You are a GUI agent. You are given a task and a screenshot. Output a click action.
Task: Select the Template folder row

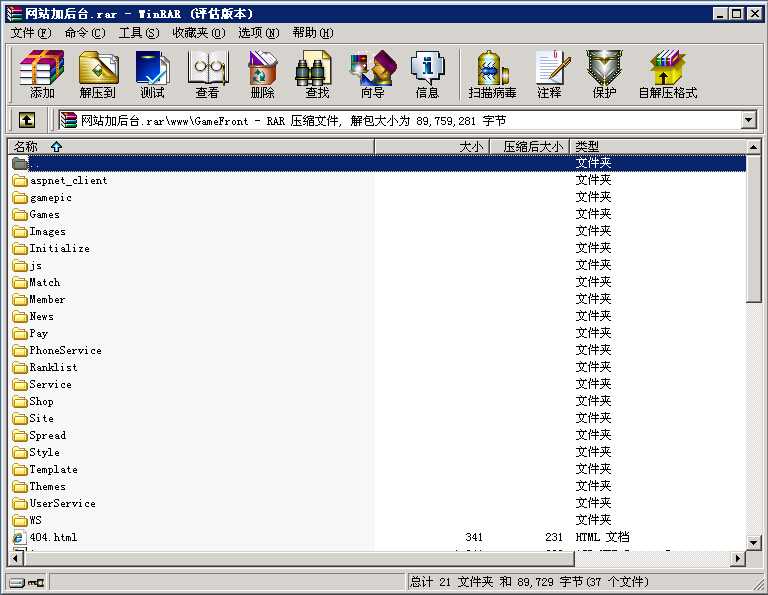click(377, 469)
